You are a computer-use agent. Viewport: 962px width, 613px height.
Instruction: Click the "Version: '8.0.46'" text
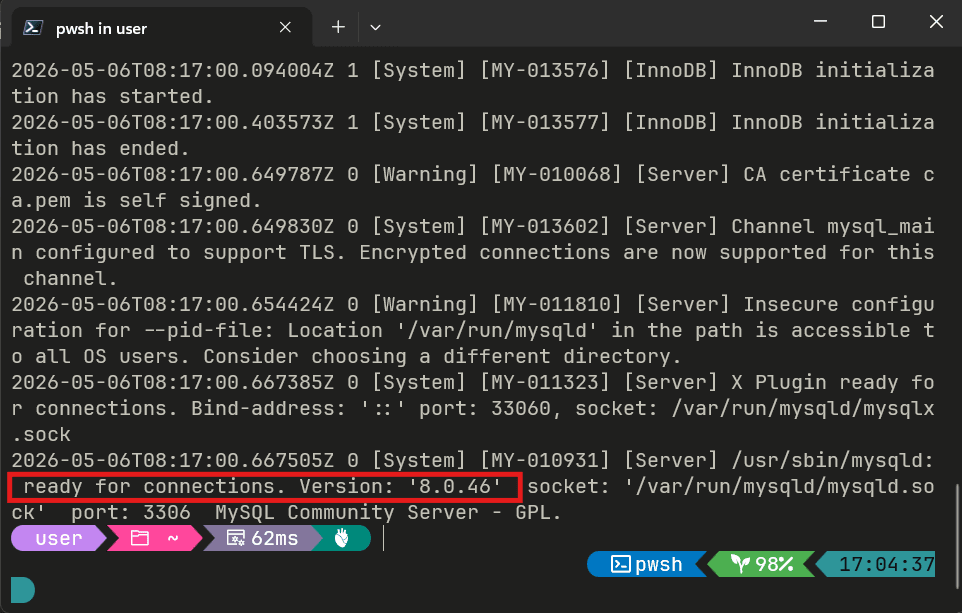point(401,487)
